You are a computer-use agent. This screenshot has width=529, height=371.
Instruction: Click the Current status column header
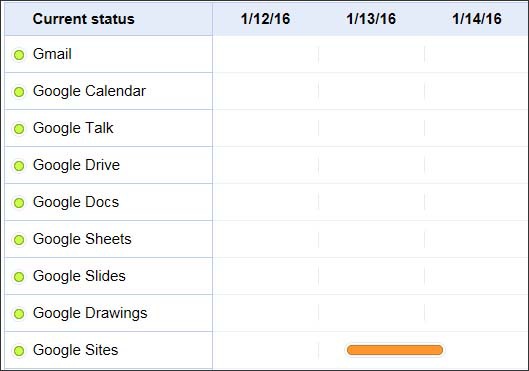click(x=83, y=19)
